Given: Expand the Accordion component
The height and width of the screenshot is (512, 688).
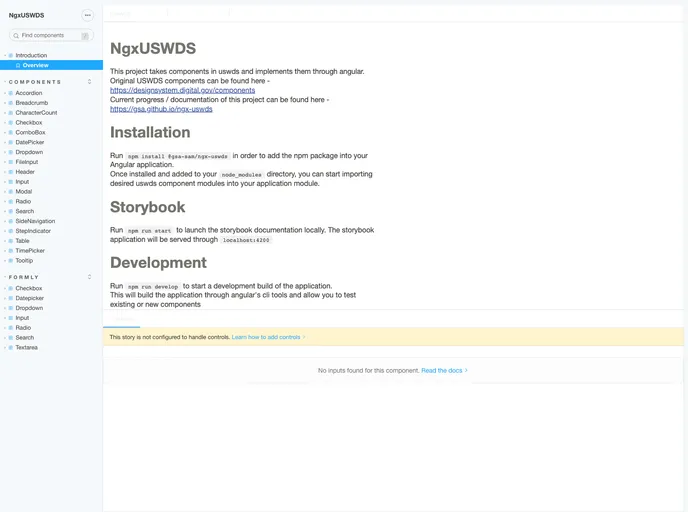Looking at the screenshot, I should coord(29,93).
